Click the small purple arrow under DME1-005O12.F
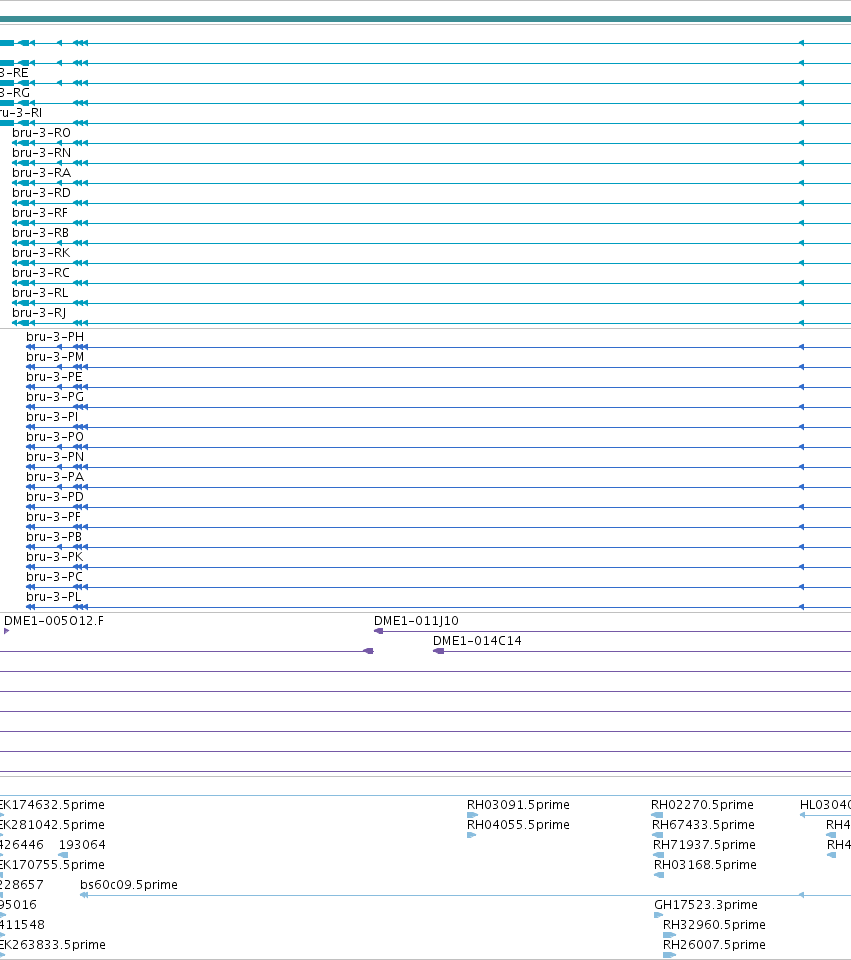Screen dimensions: 851x960 (6, 631)
